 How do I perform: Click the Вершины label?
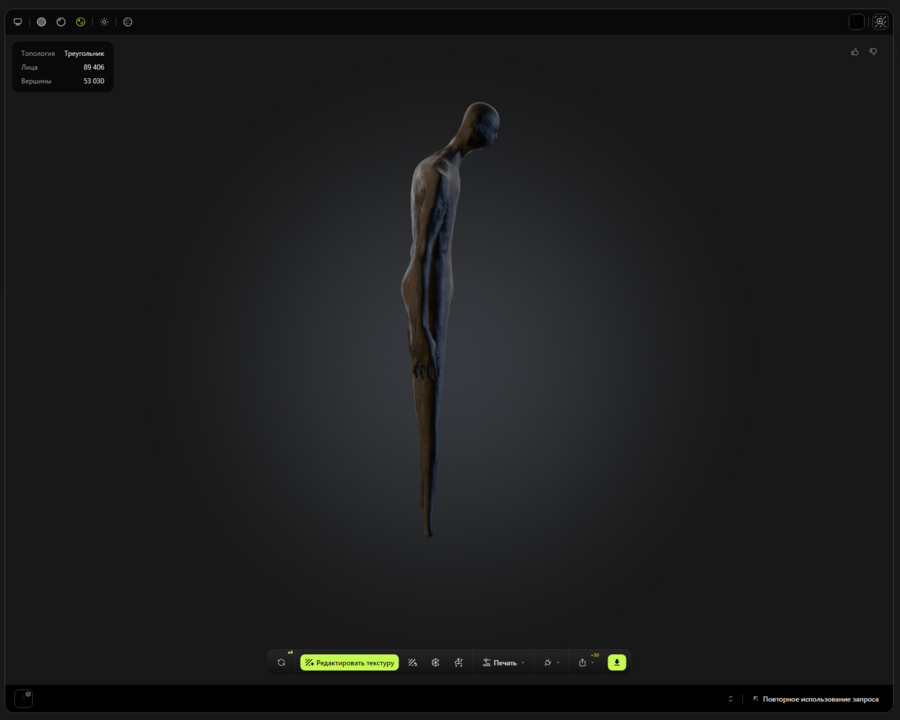pos(36,81)
